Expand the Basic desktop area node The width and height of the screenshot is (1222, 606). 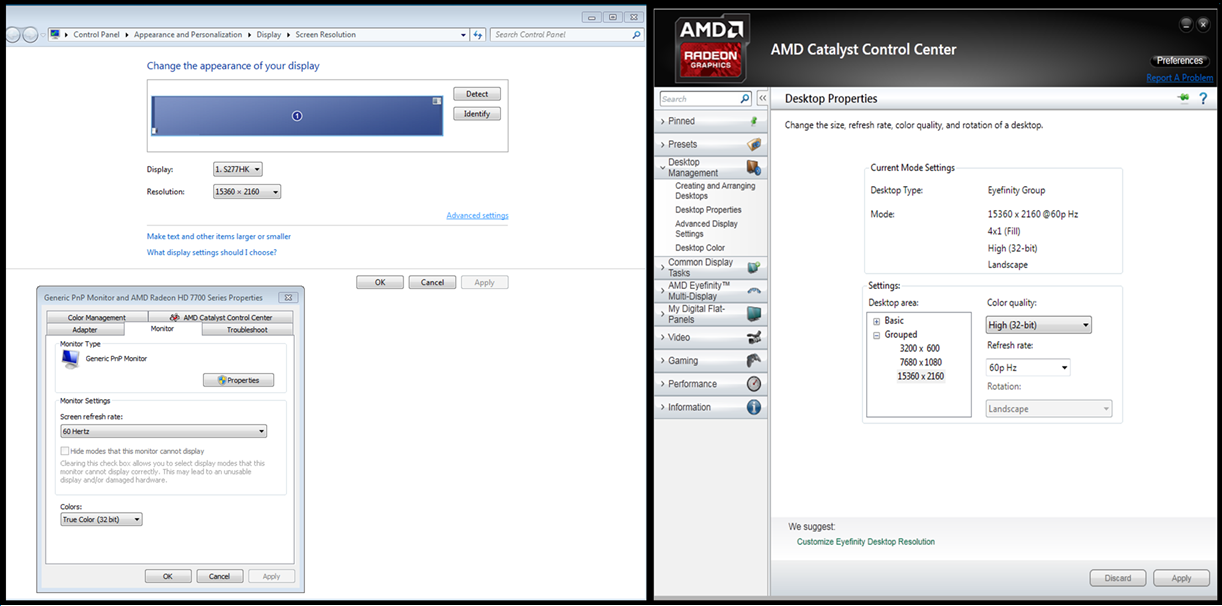click(877, 321)
